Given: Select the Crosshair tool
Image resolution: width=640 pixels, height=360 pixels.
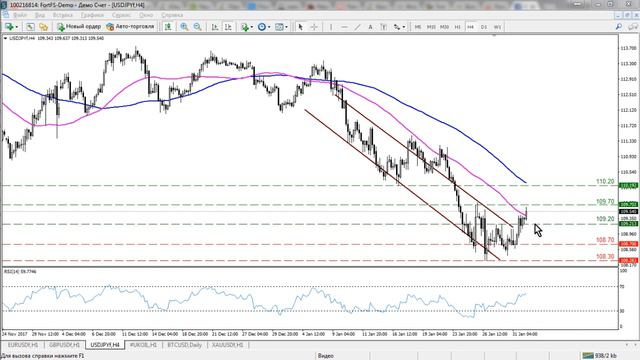Looking at the screenshot, I should click(314, 27).
